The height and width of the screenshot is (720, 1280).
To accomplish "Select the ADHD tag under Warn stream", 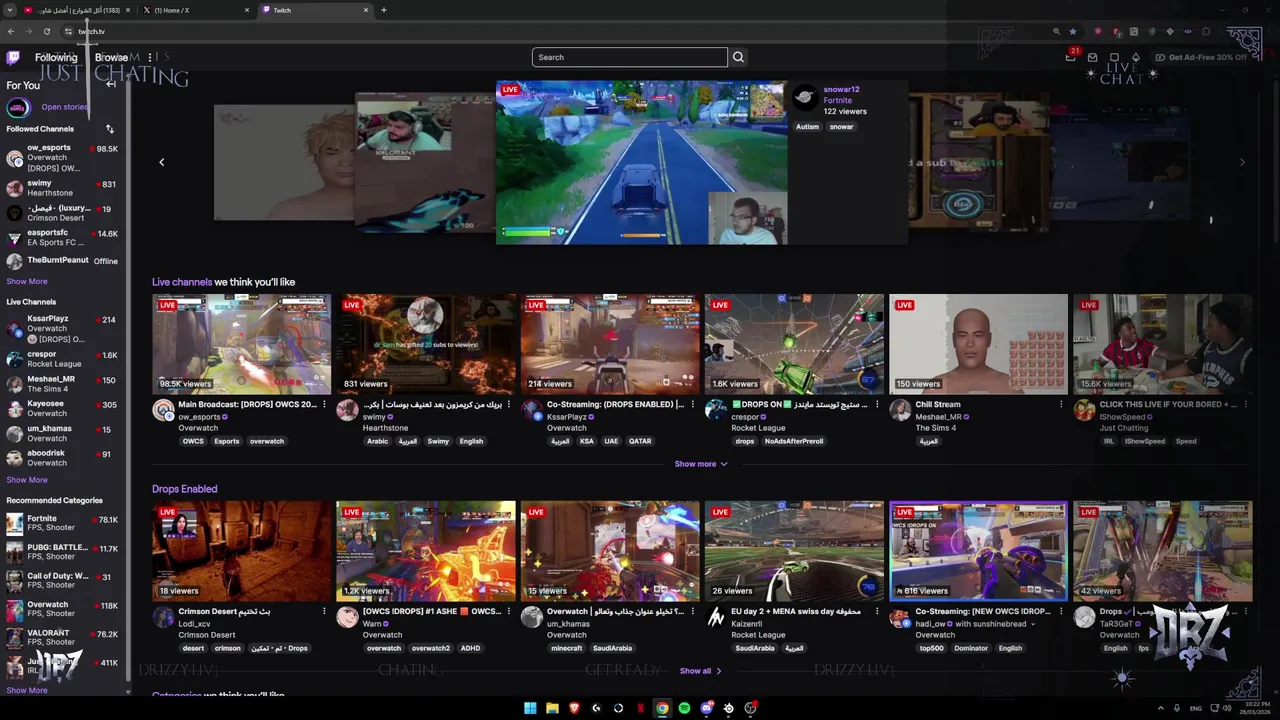I will pos(470,648).
